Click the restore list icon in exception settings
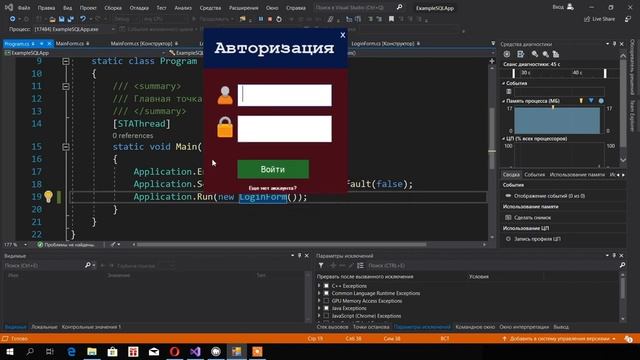The width and height of the screenshot is (640, 360). pos(360,265)
